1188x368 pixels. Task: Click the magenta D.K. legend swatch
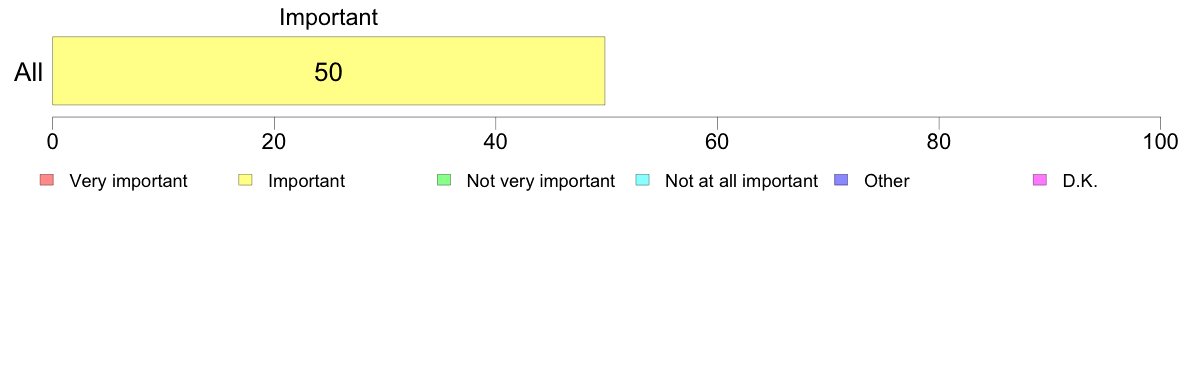[x=1039, y=180]
